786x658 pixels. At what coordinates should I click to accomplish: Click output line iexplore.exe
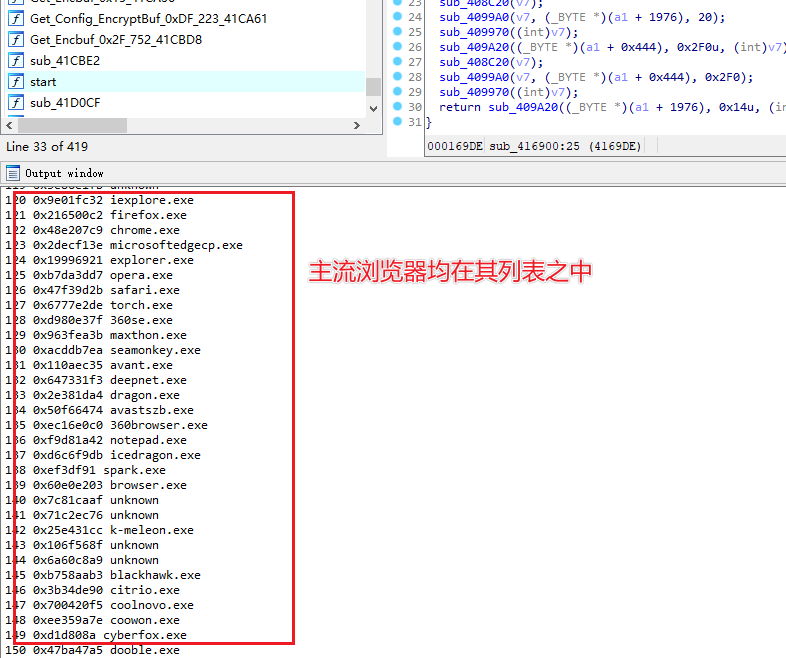[99, 200]
